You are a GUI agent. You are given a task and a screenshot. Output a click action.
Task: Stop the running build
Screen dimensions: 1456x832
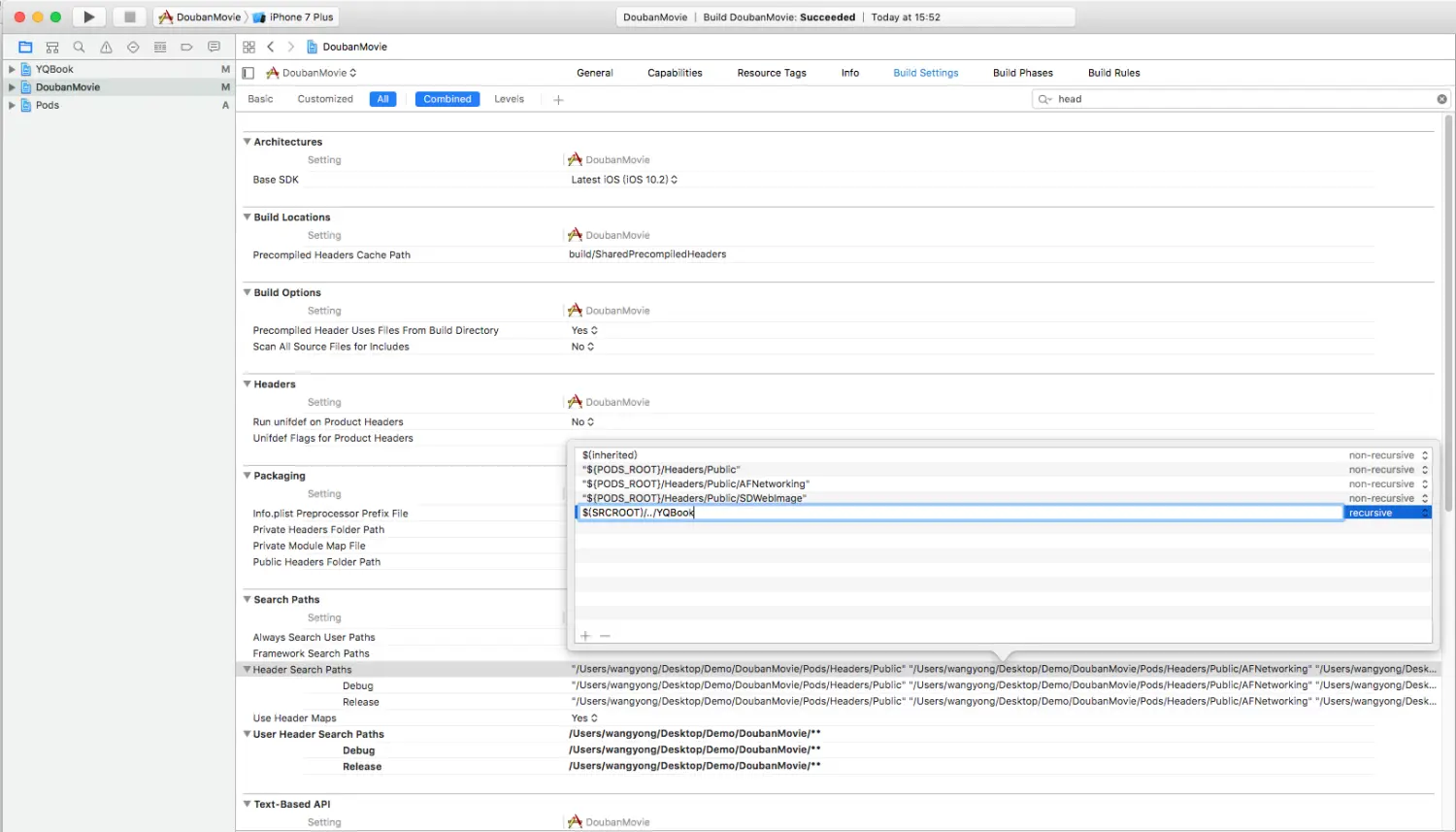coord(129,17)
